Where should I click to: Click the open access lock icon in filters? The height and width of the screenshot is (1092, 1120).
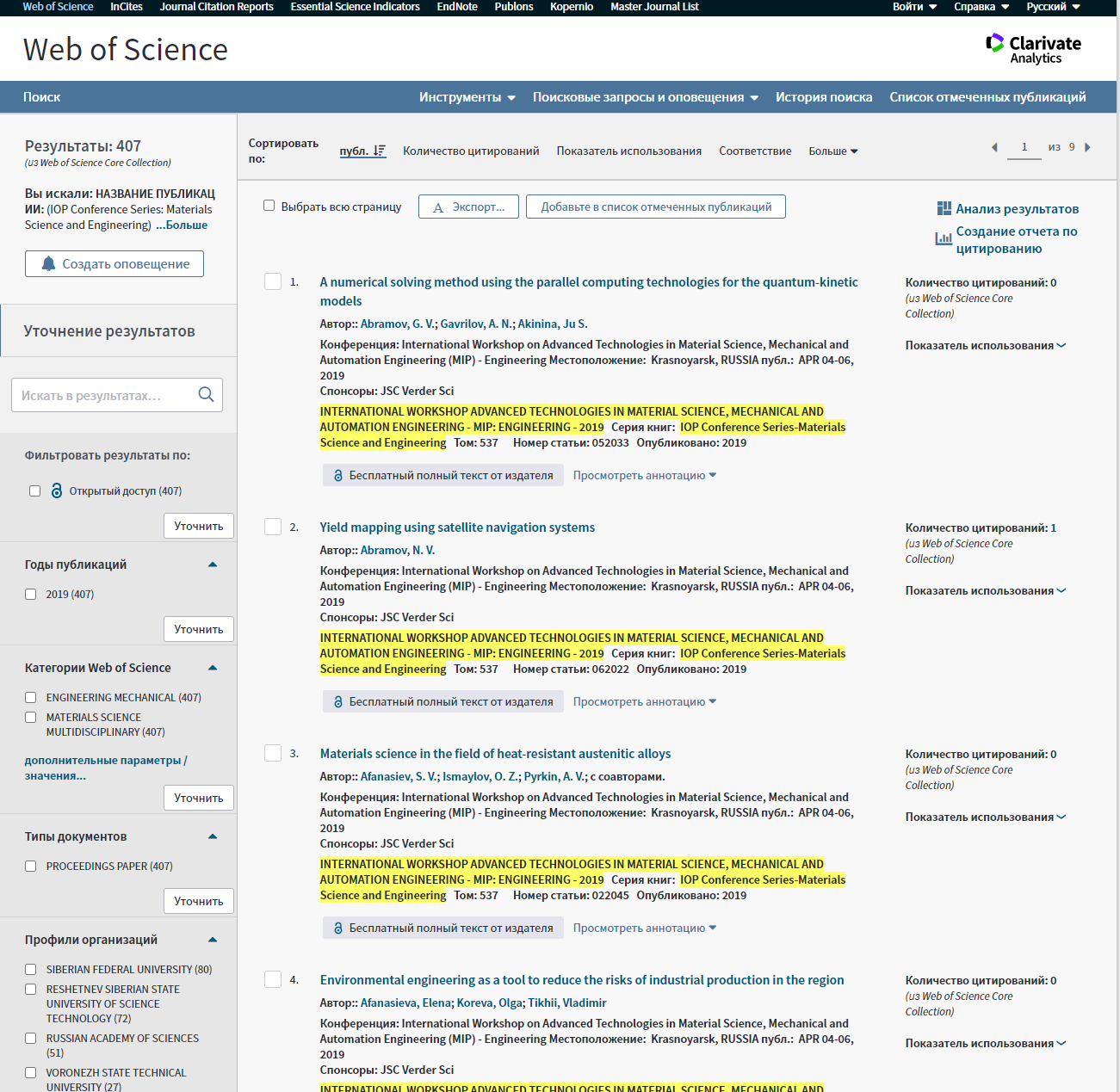57,490
